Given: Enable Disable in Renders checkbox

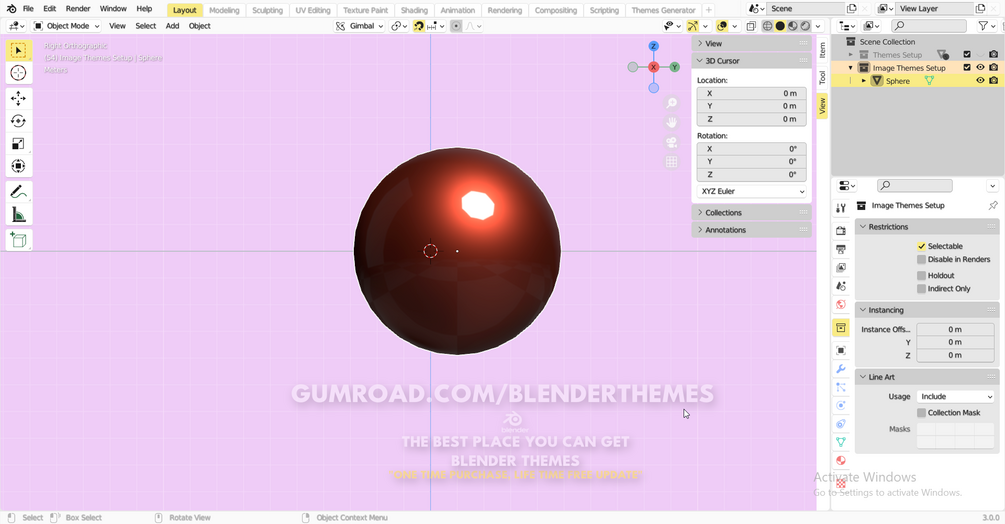Looking at the screenshot, I should pos(921,259).
